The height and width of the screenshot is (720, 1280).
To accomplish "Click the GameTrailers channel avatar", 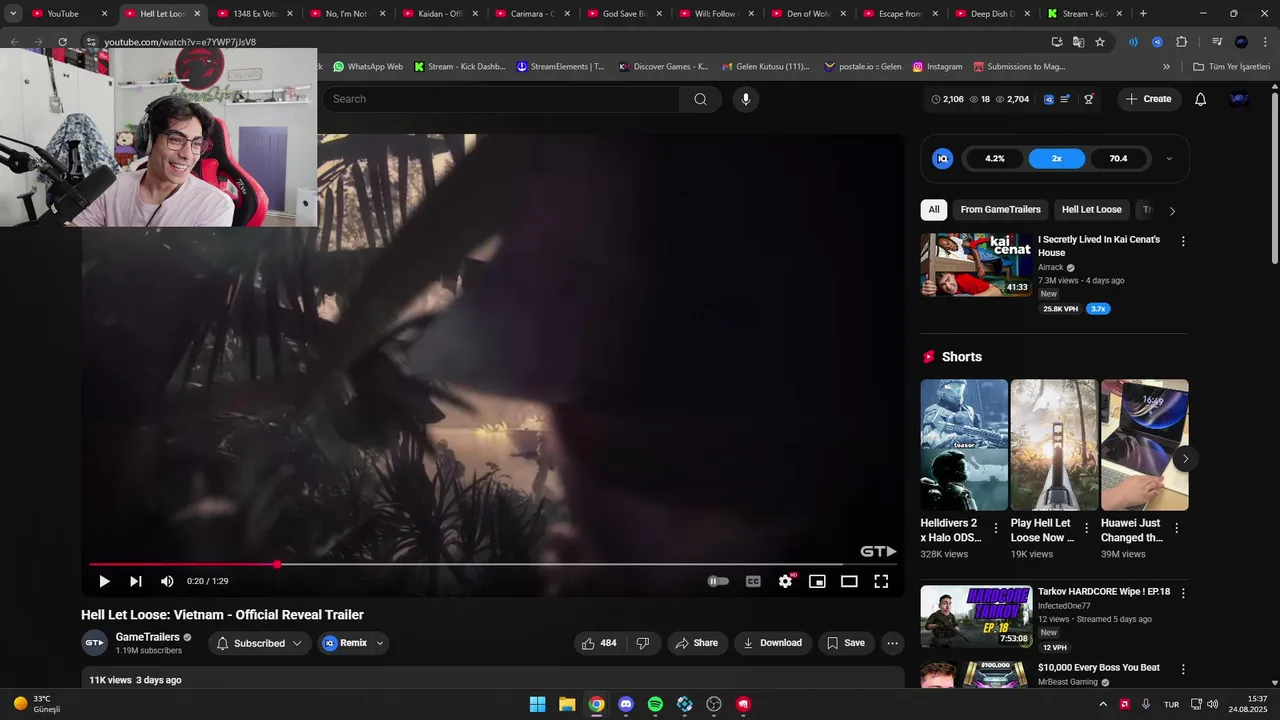I will (94, 643).
